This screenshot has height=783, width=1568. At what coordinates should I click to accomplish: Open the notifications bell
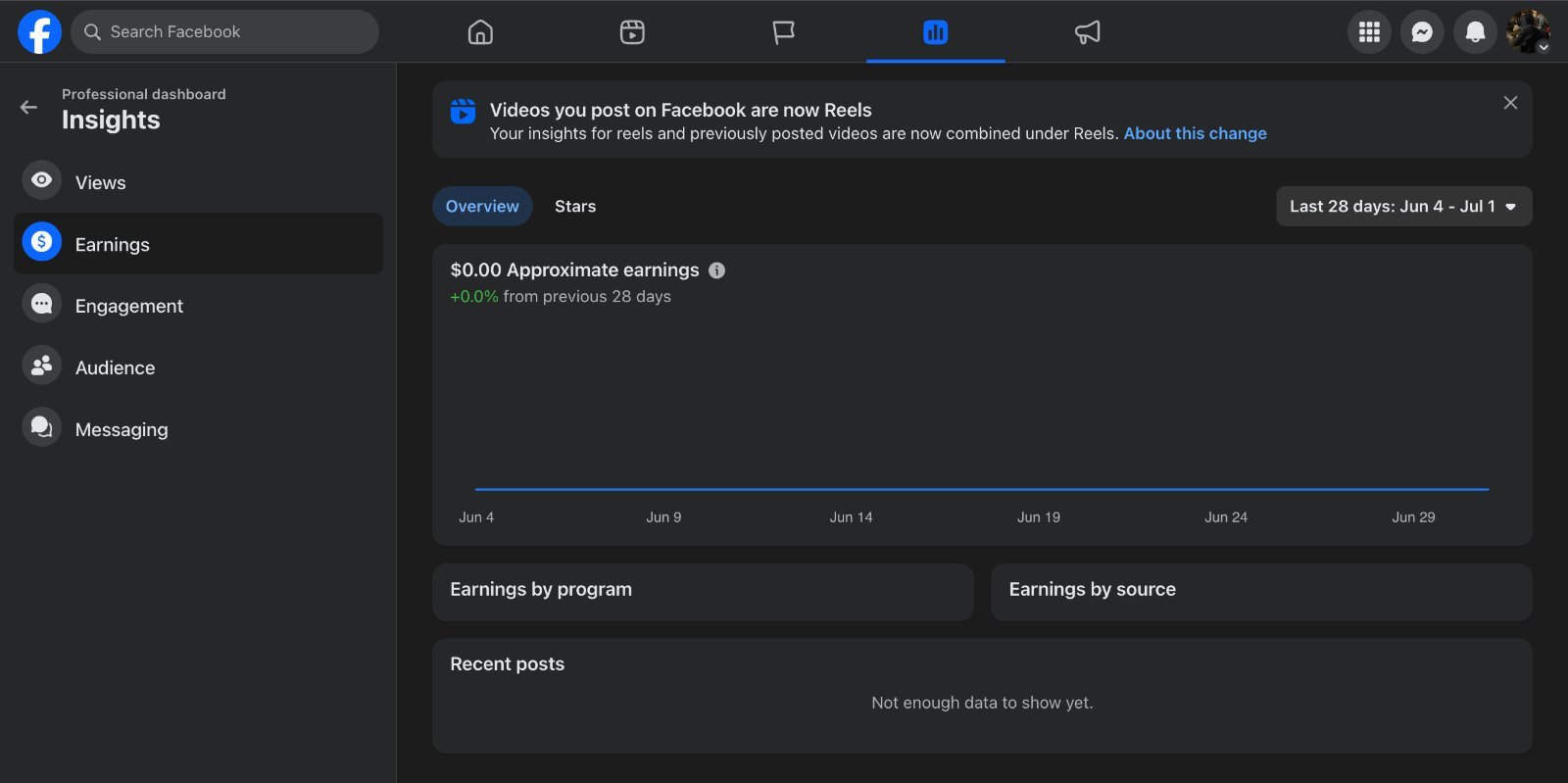(1475, 32)
